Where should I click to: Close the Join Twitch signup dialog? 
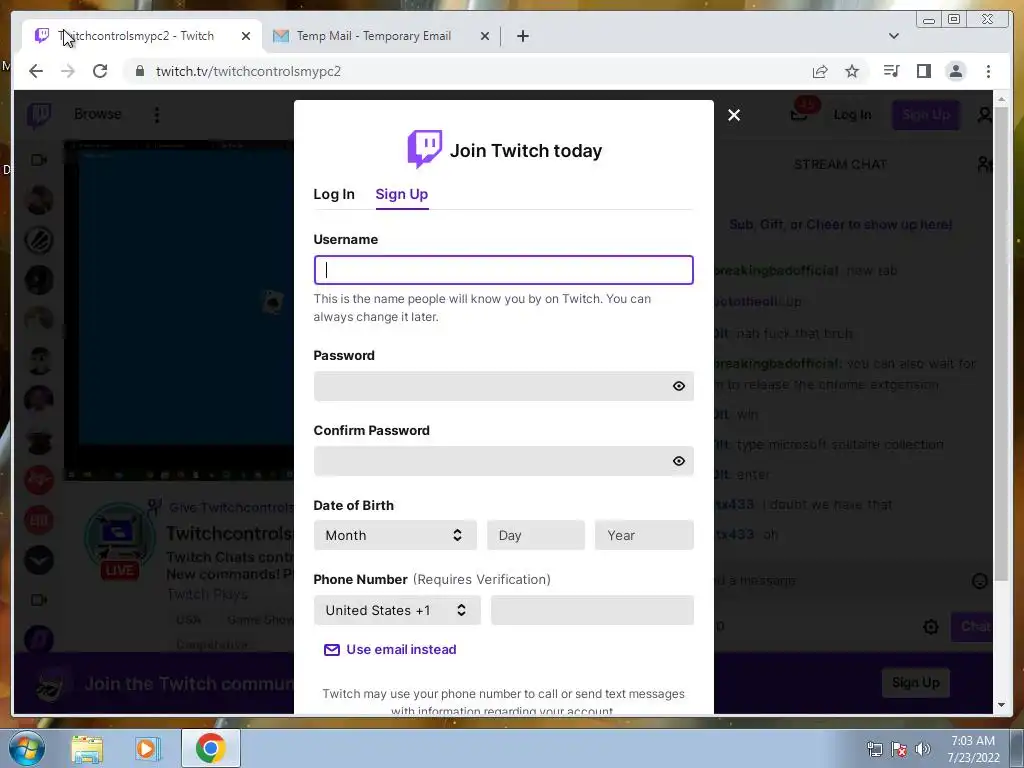point(734,115)
